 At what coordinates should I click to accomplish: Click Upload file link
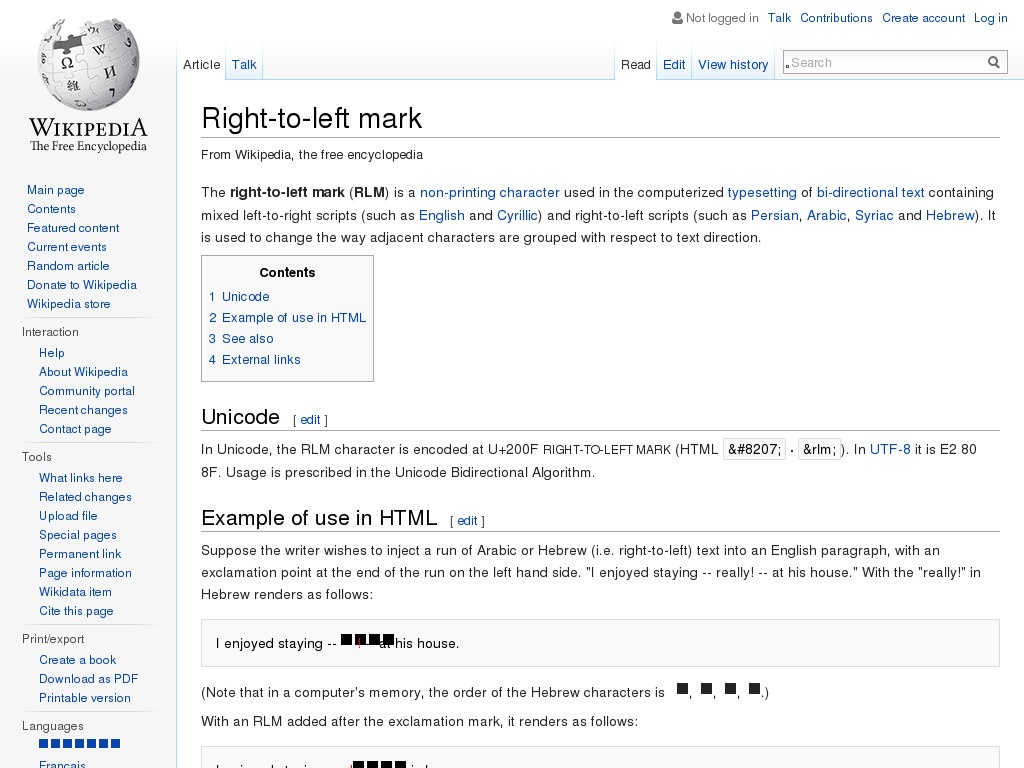point(68,516)
